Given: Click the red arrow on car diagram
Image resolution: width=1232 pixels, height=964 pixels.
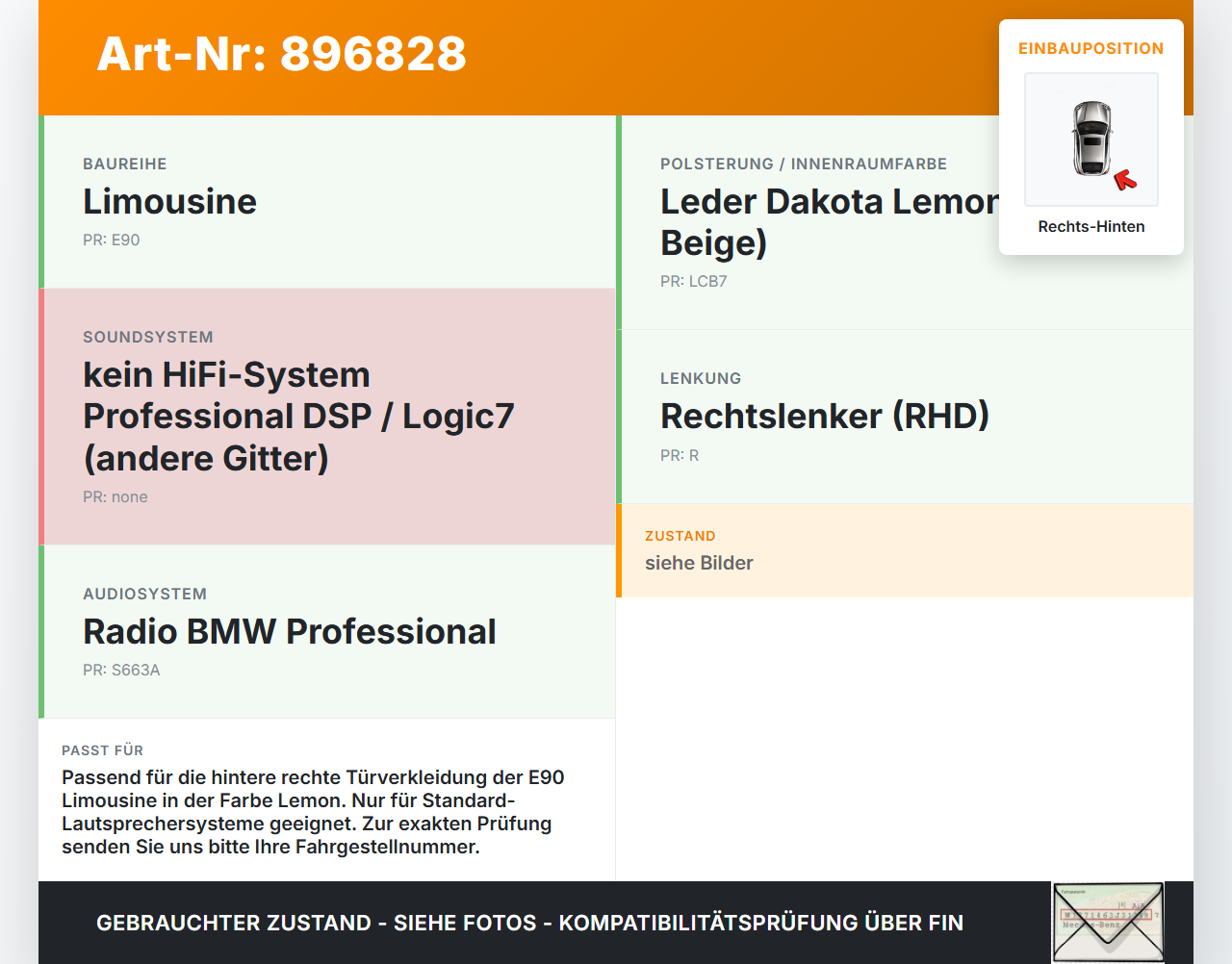Looking at the screenshot, I should coord(1125,180).
